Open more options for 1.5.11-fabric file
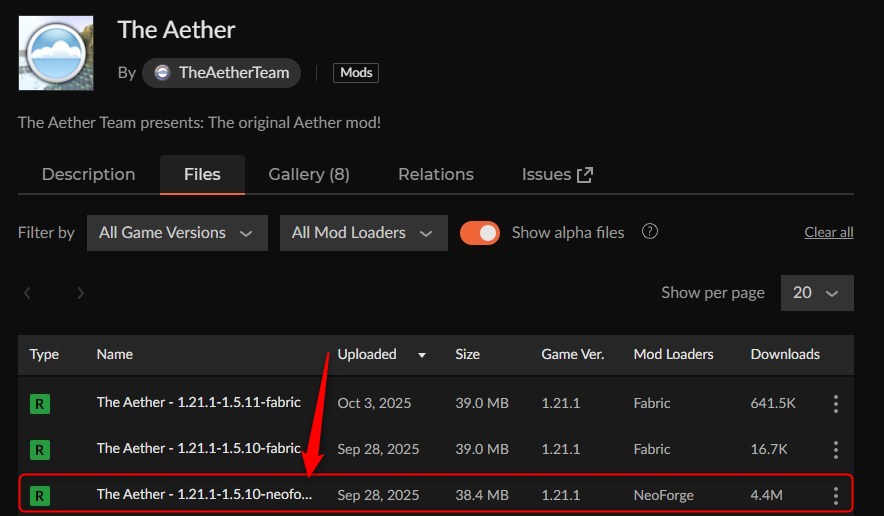 pyautogui.click(x=836, y=403)
